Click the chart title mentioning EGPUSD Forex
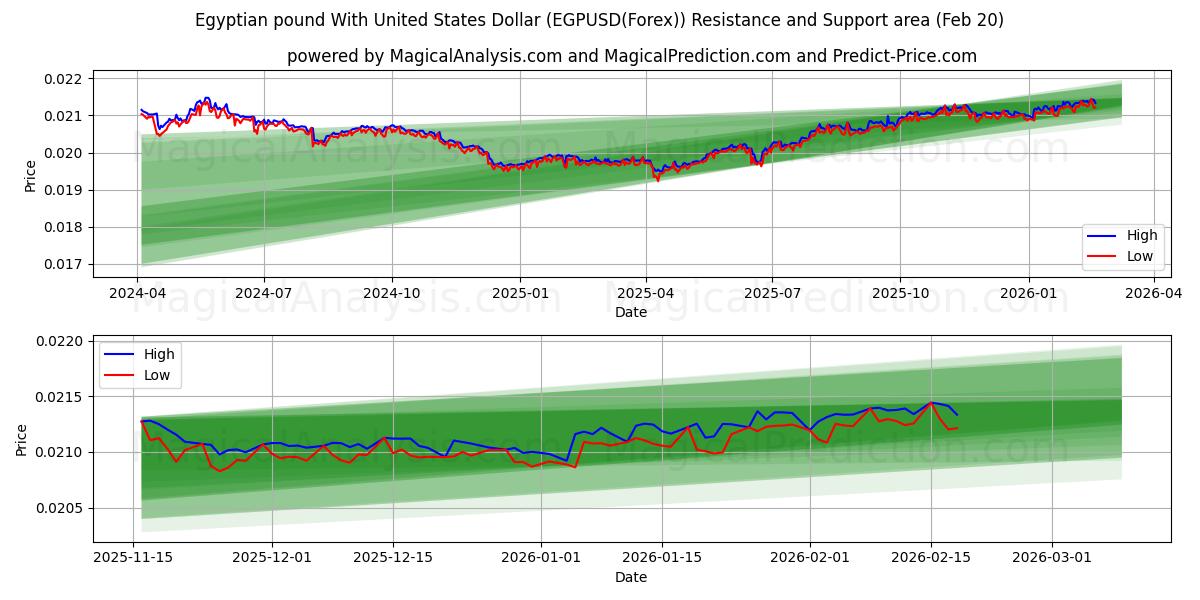This screenshot has width=1200, height=600. tap(600, 19)
